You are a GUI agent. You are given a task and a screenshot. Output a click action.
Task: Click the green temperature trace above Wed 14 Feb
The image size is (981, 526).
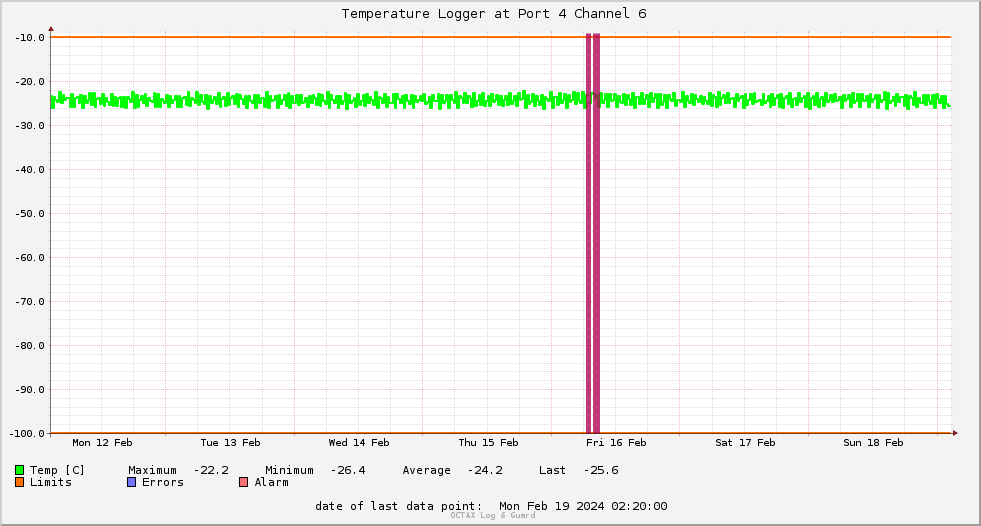tap(358, 100)
